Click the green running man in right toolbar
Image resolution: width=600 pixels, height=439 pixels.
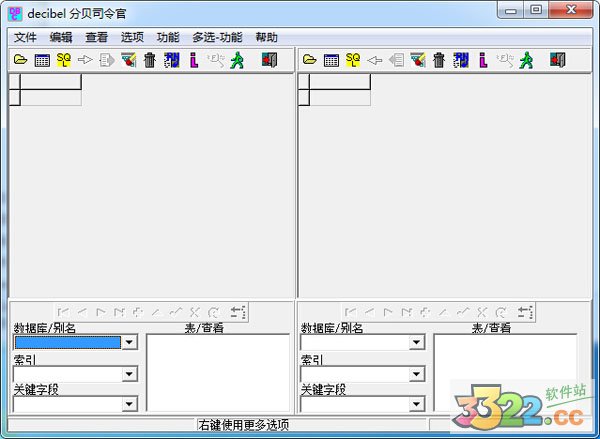click(527, 60)
